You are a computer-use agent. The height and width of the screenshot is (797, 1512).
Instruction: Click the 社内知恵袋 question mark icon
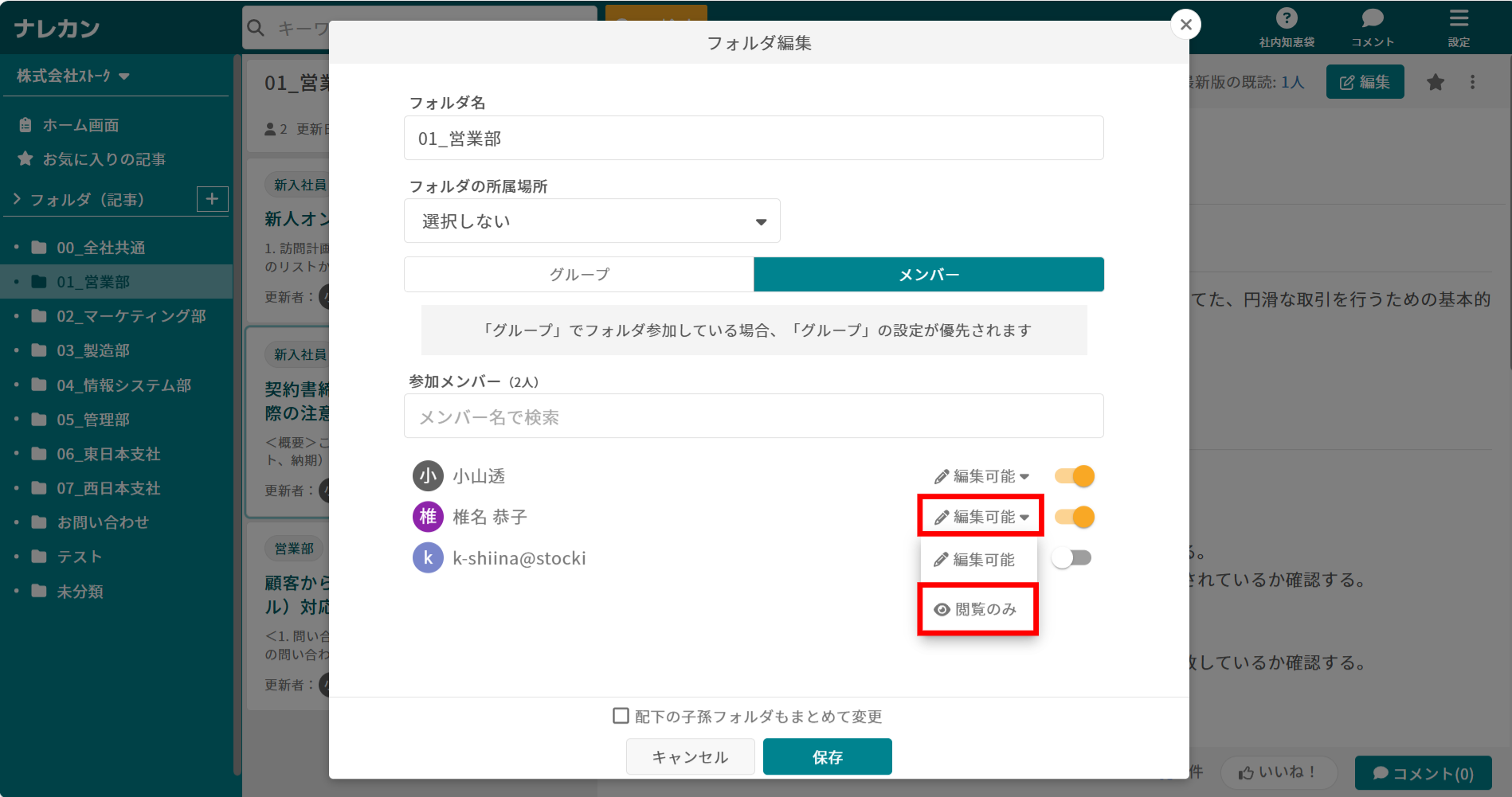[1286, 18]
